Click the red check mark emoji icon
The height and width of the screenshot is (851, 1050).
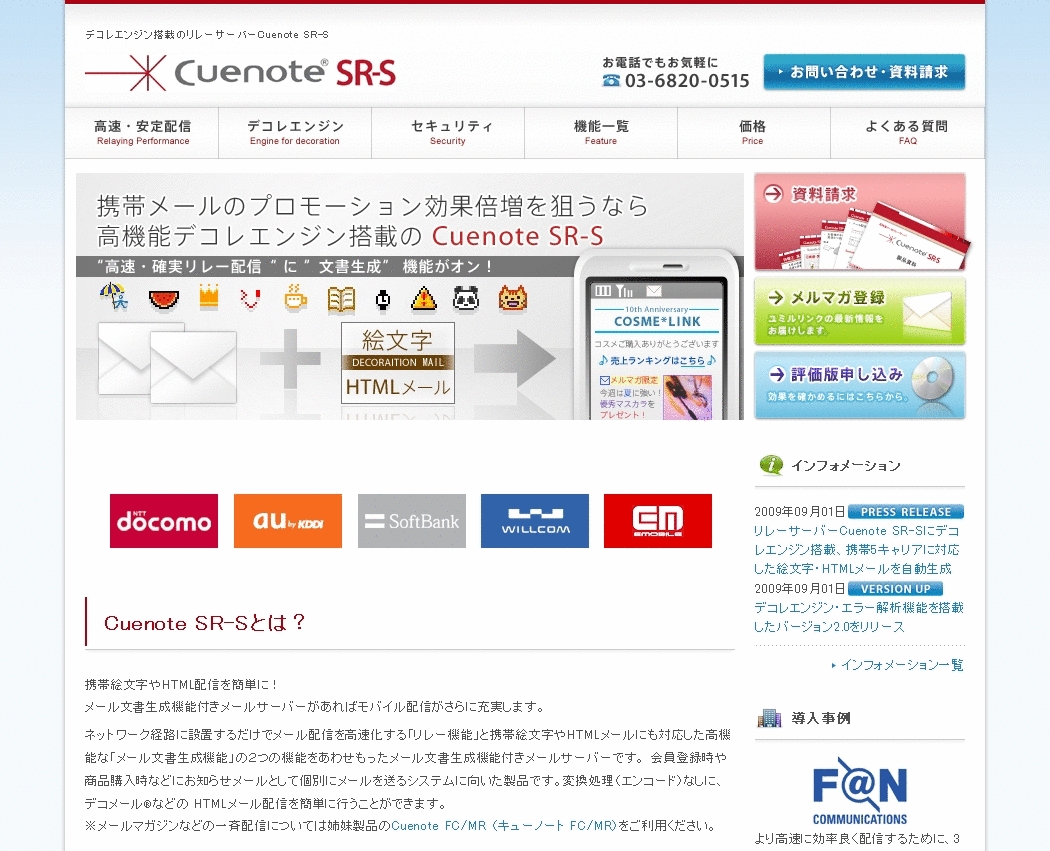250,299
